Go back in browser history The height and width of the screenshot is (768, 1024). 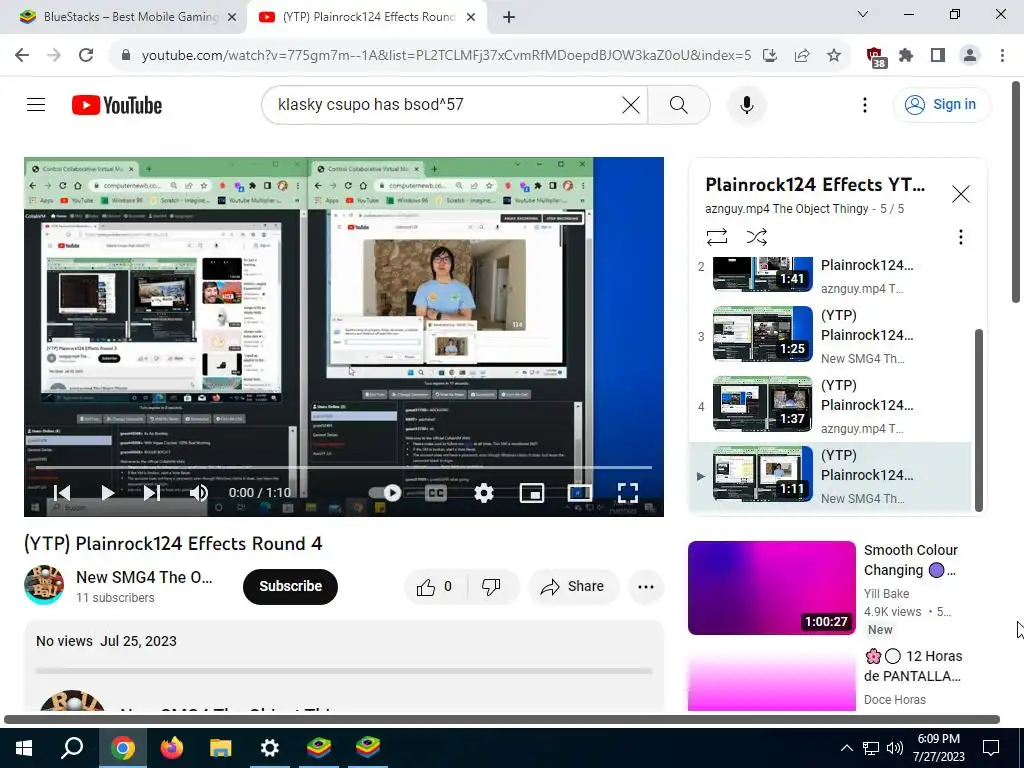(x=22, y=55)
